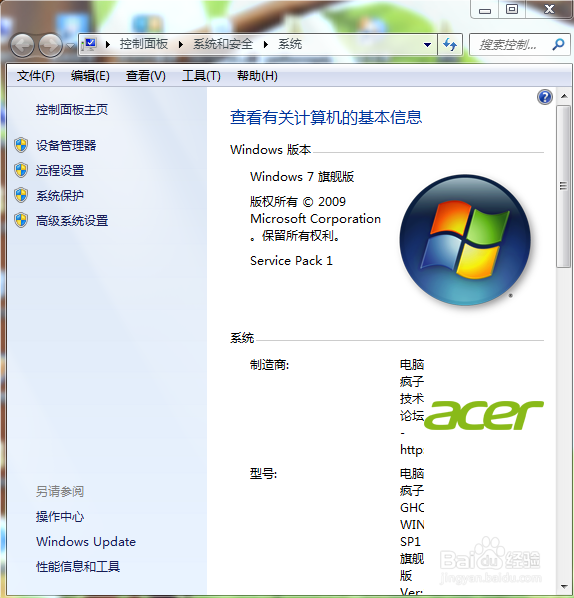
Task: Select 控制面板 breadcrumb in address bar
Action: [x=143, y=44]
